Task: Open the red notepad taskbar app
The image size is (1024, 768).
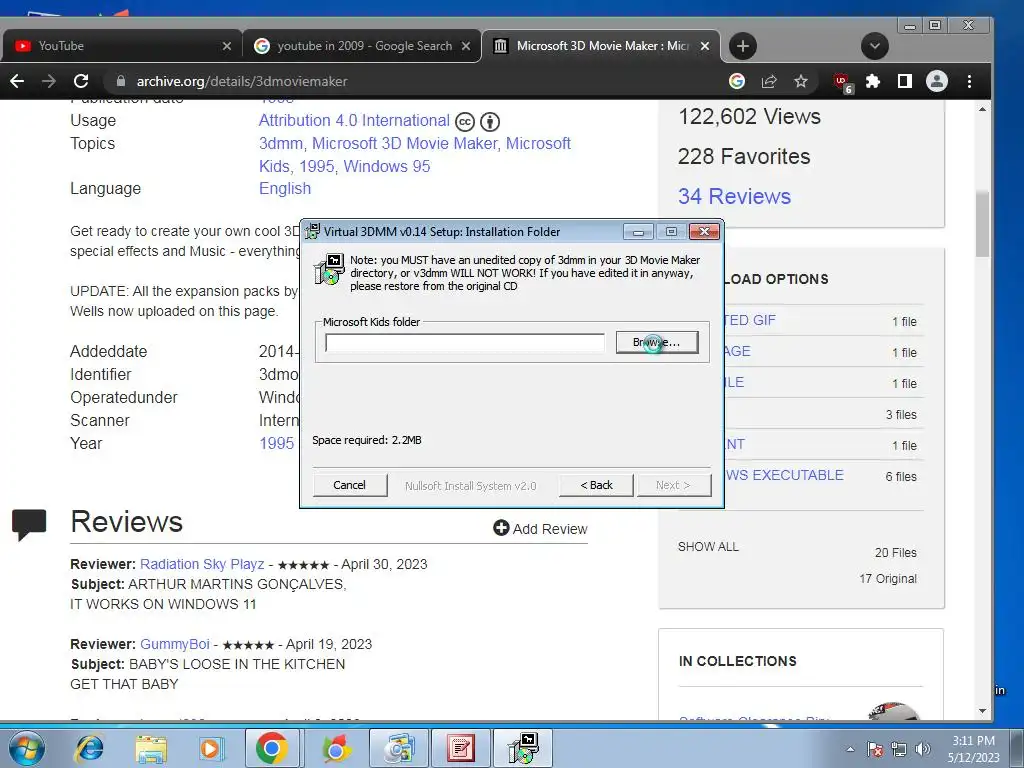Action: (x=460, y=748)
